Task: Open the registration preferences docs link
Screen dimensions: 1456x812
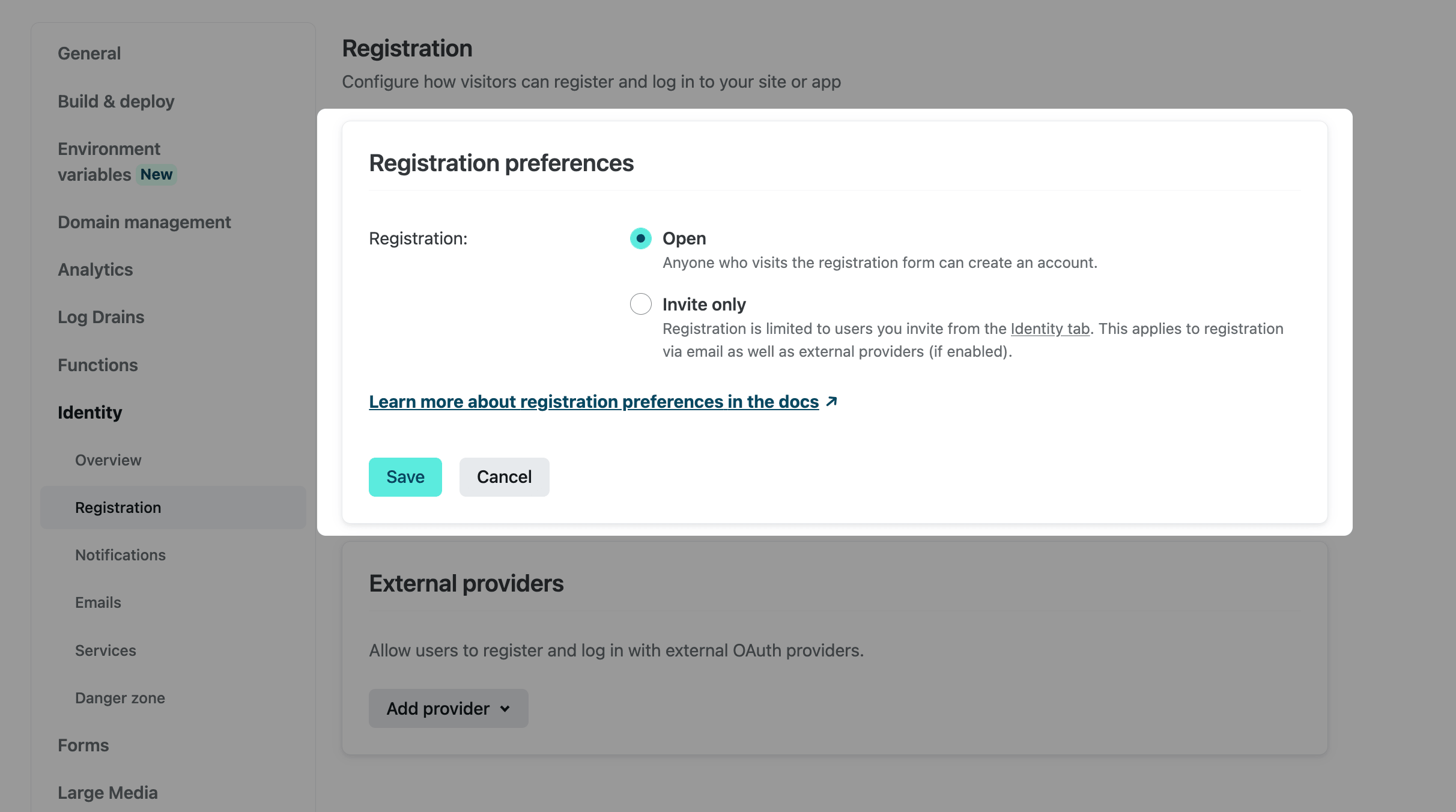Action: (x=593, y=402)
